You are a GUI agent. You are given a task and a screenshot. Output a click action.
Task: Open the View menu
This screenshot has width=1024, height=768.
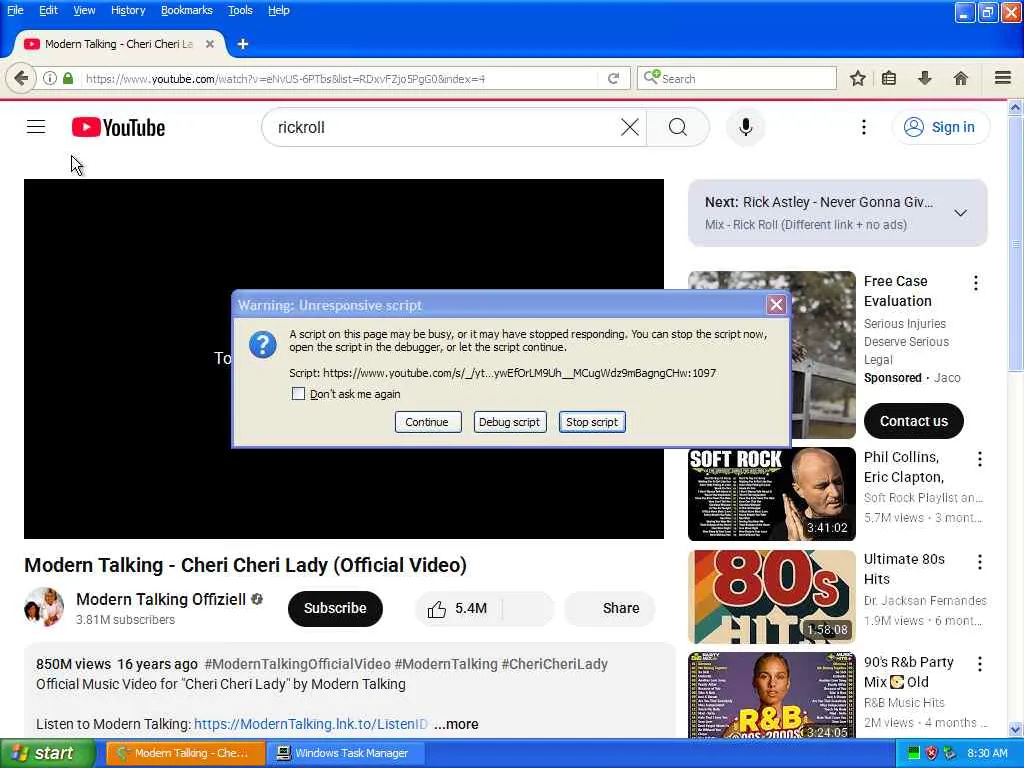point(84,10)
